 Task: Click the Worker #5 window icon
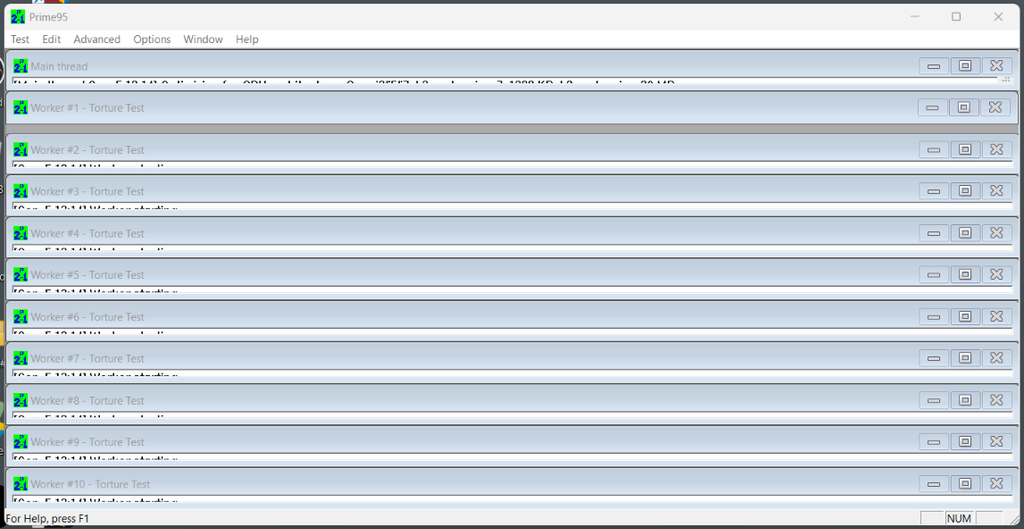pyautogui.click(x=20, y=275)
